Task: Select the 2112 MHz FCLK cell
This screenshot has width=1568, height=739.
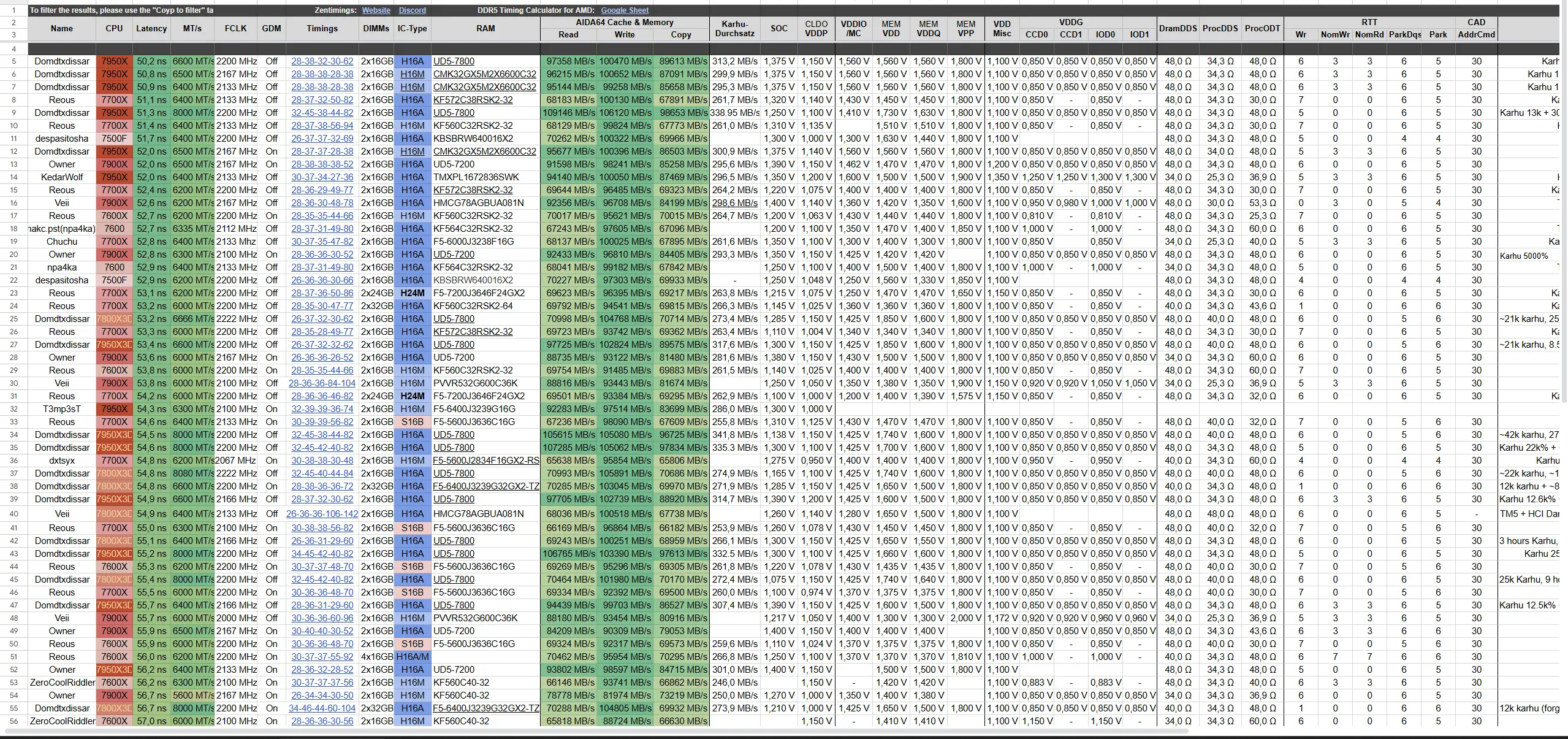Action: [236, 229]
